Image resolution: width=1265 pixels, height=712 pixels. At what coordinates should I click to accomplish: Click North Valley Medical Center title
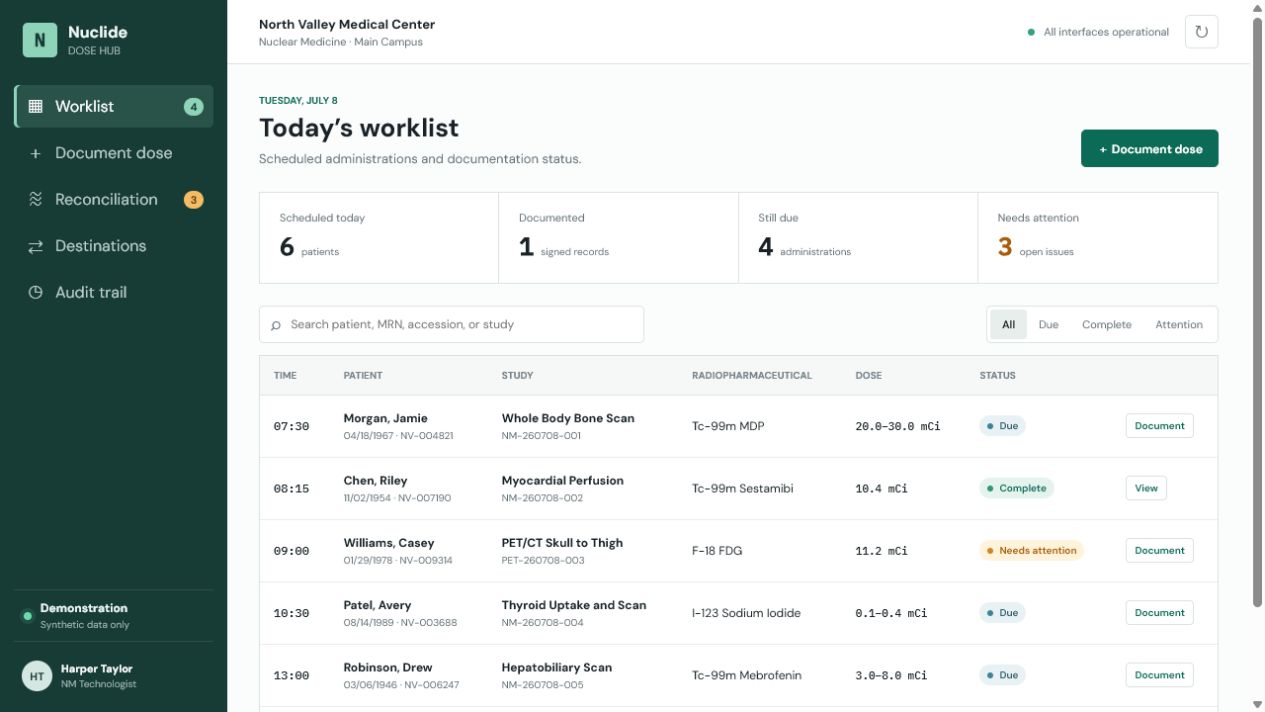click(x=347, y=24)
